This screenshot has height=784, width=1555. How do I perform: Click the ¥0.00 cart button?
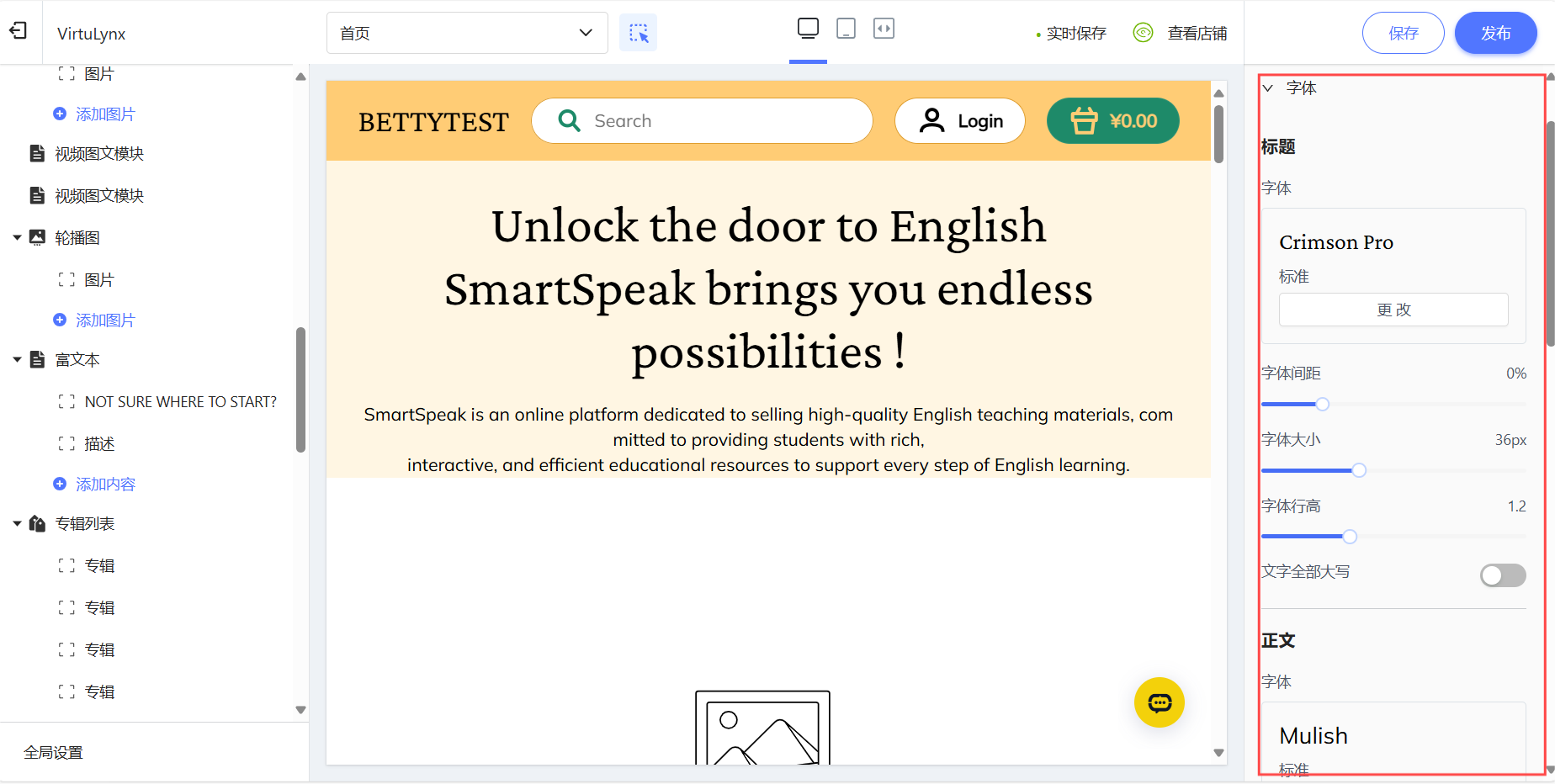(x=1112, y=121)
